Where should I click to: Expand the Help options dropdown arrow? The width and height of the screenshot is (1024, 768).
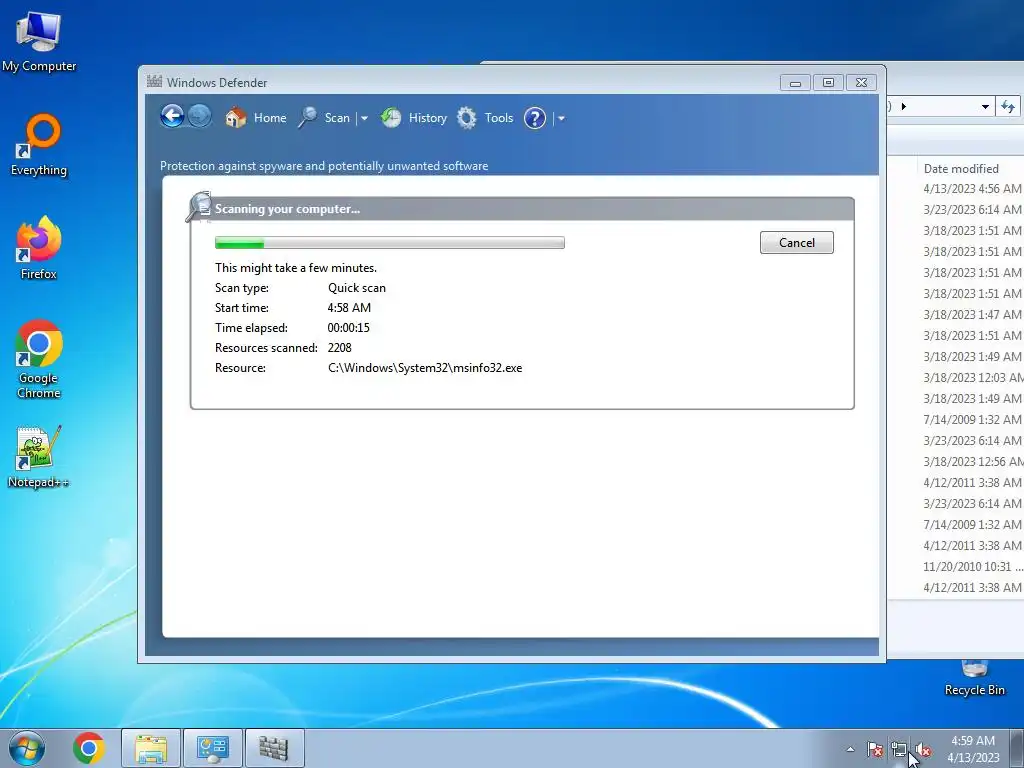point(561,118)
